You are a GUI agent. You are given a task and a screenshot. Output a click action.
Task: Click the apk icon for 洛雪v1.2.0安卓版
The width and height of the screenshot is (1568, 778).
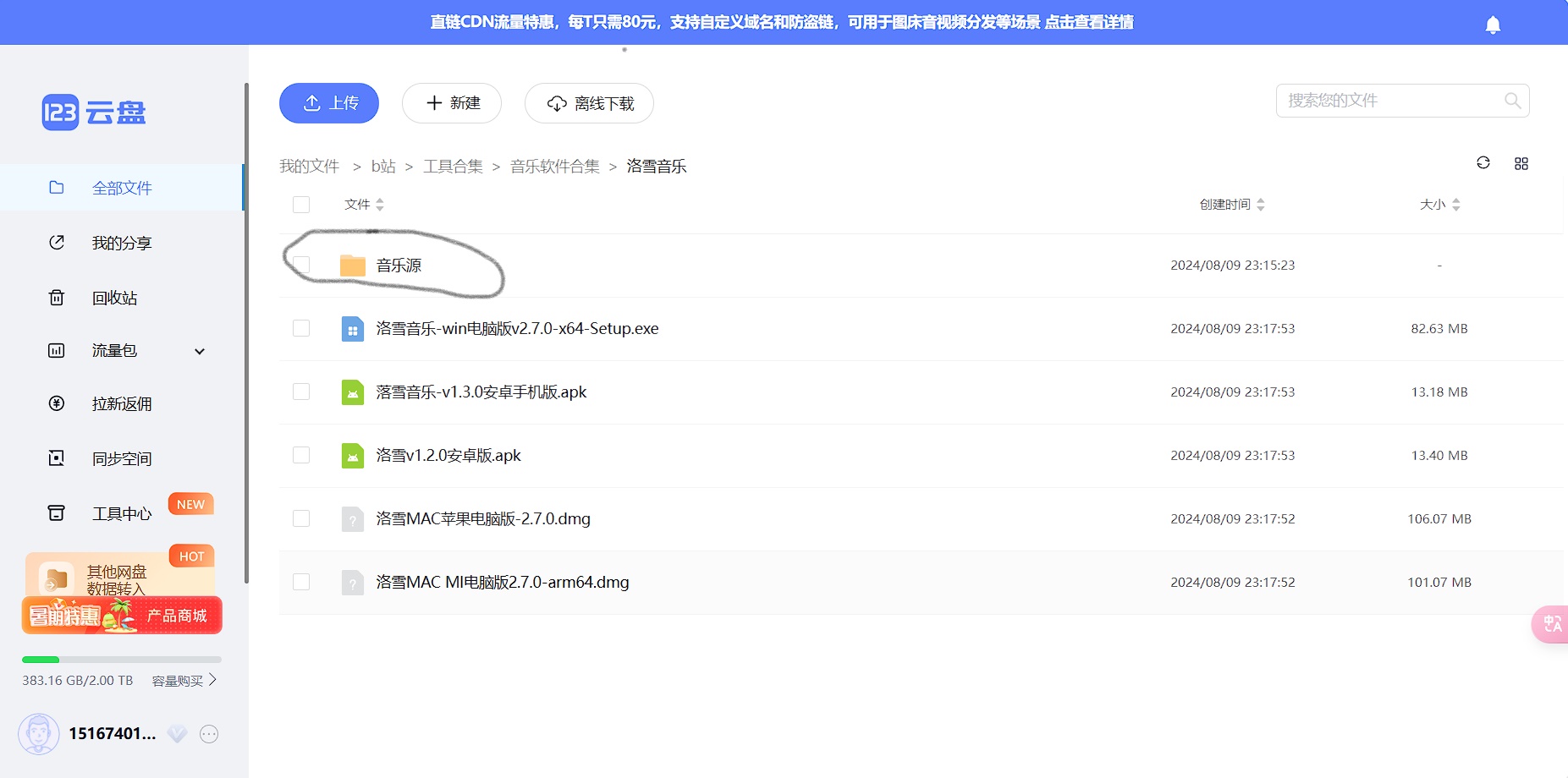pos(353,456)
